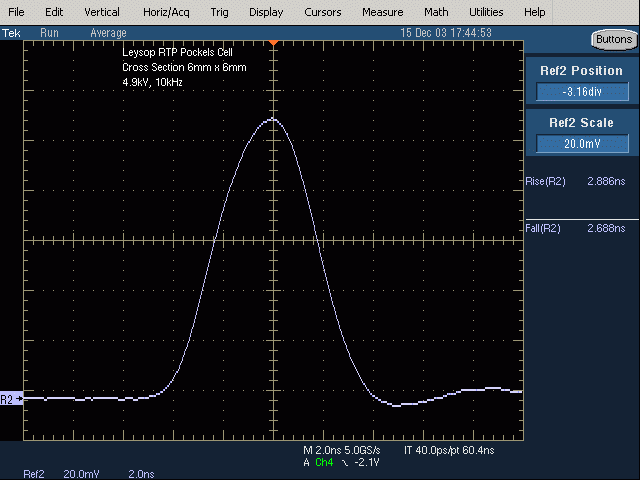Click the Average acquisition mode label
The image size is (640, 480).
[108, 33]
